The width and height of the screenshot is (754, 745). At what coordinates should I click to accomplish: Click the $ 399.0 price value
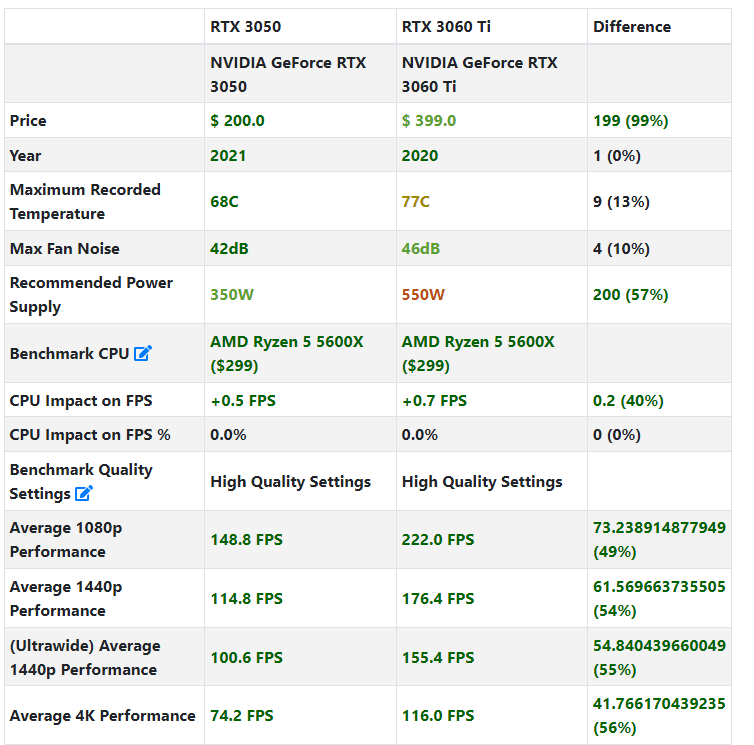(x=429, y=120)
